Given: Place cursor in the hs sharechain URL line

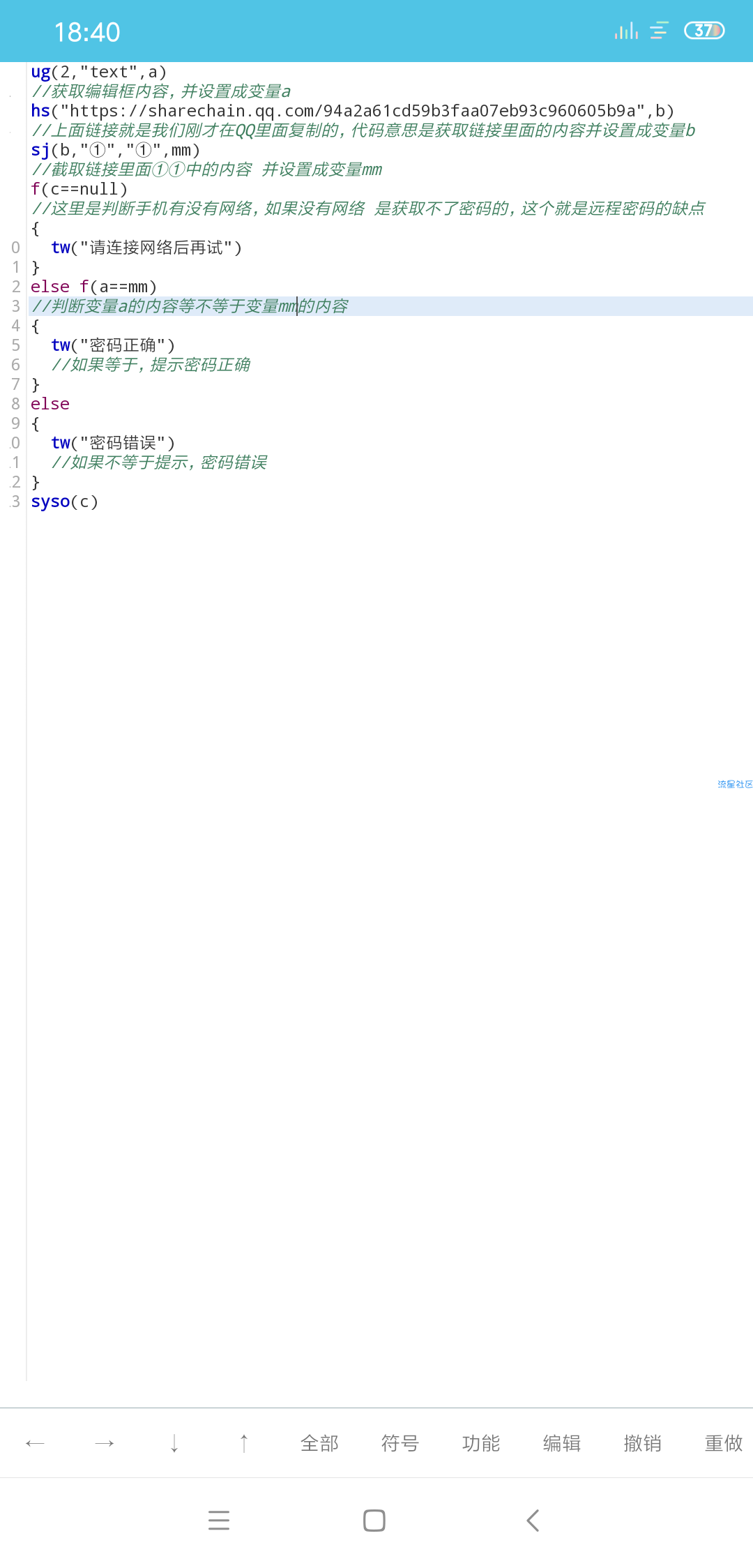Looking at the screenshot, I should (x=352, y=111).
